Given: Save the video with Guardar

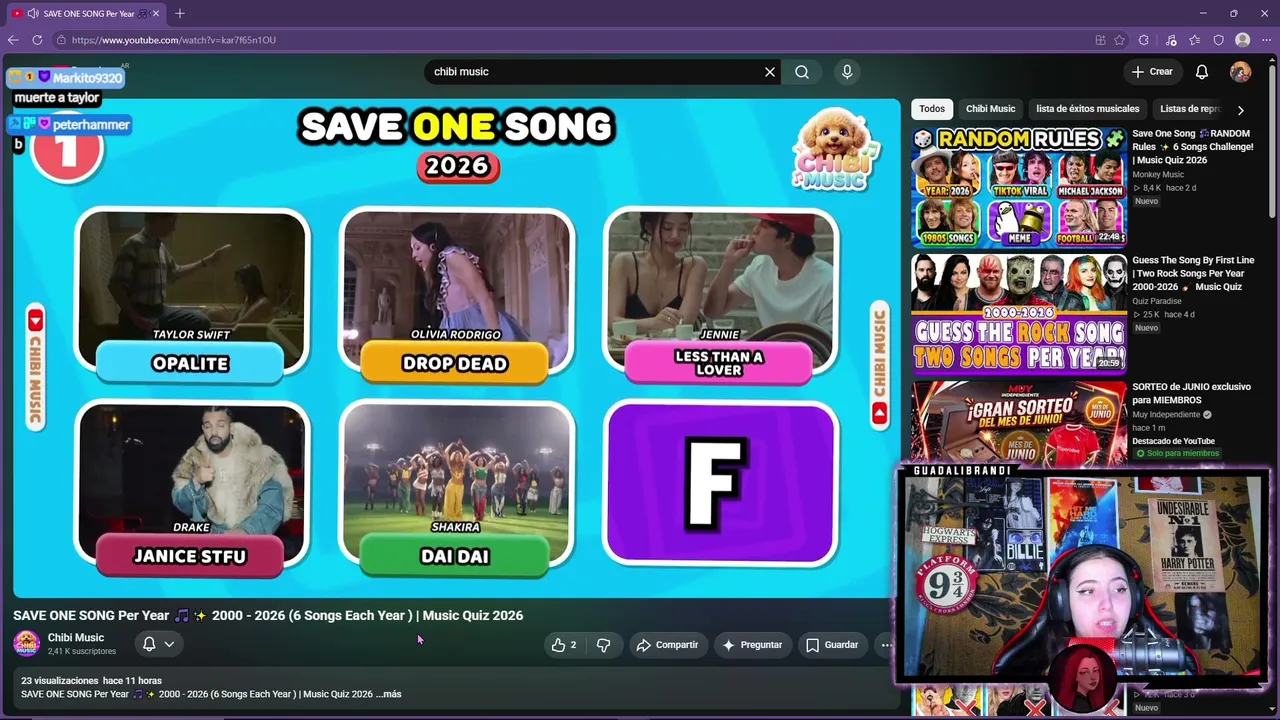Looking at the screenshot, I should (x=832, y=645).
